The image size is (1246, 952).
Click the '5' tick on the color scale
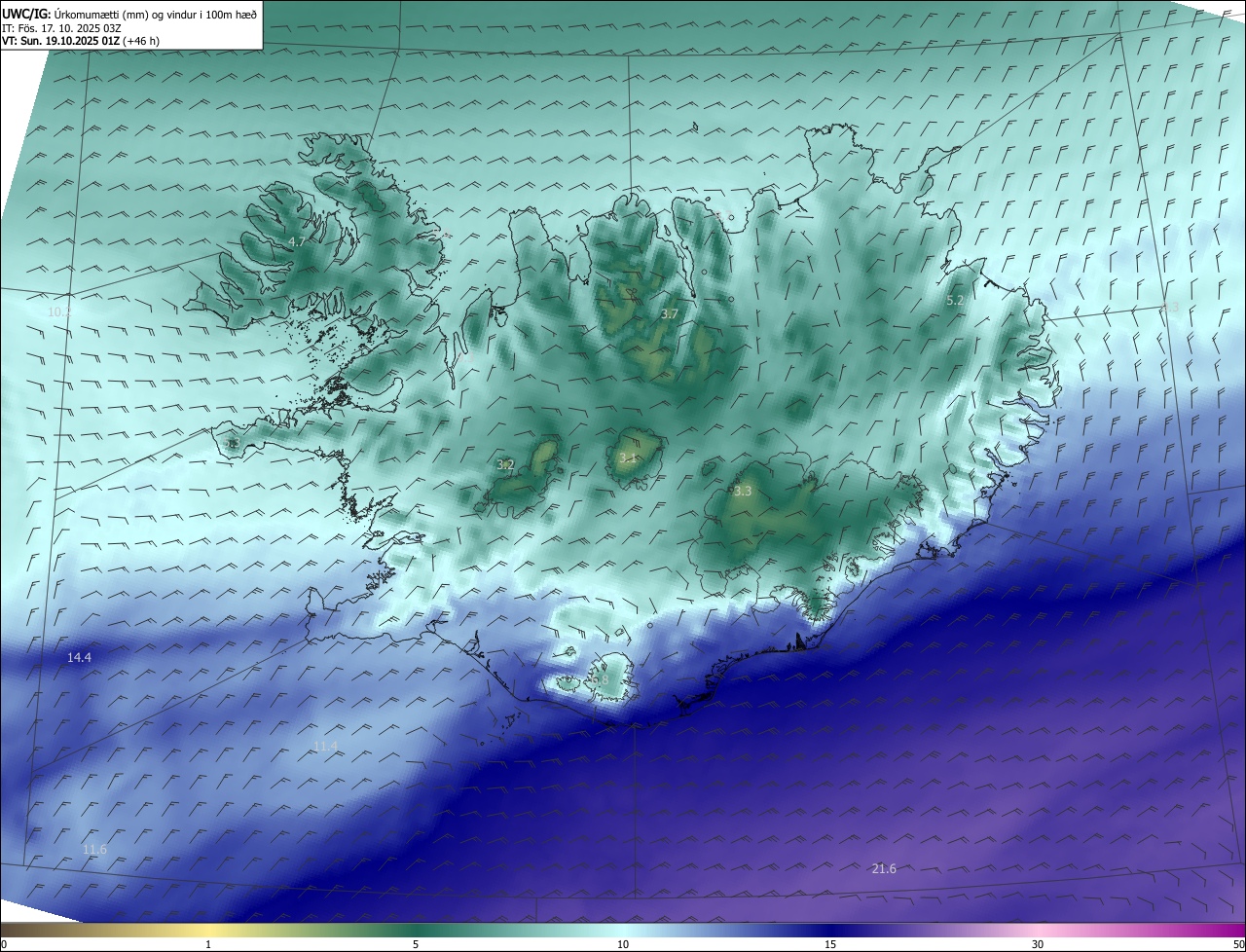point(416,944)
